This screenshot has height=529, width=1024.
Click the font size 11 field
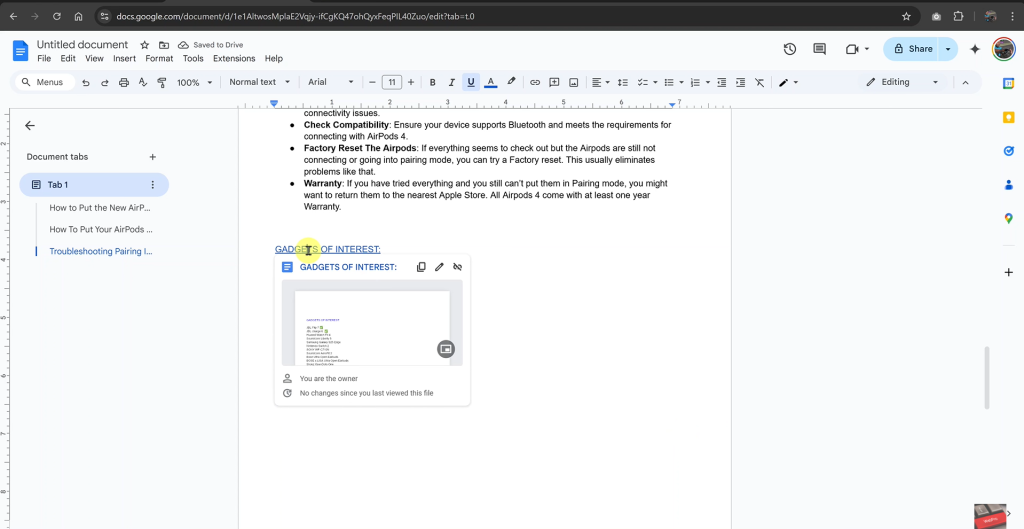click(x=392, y=82)
